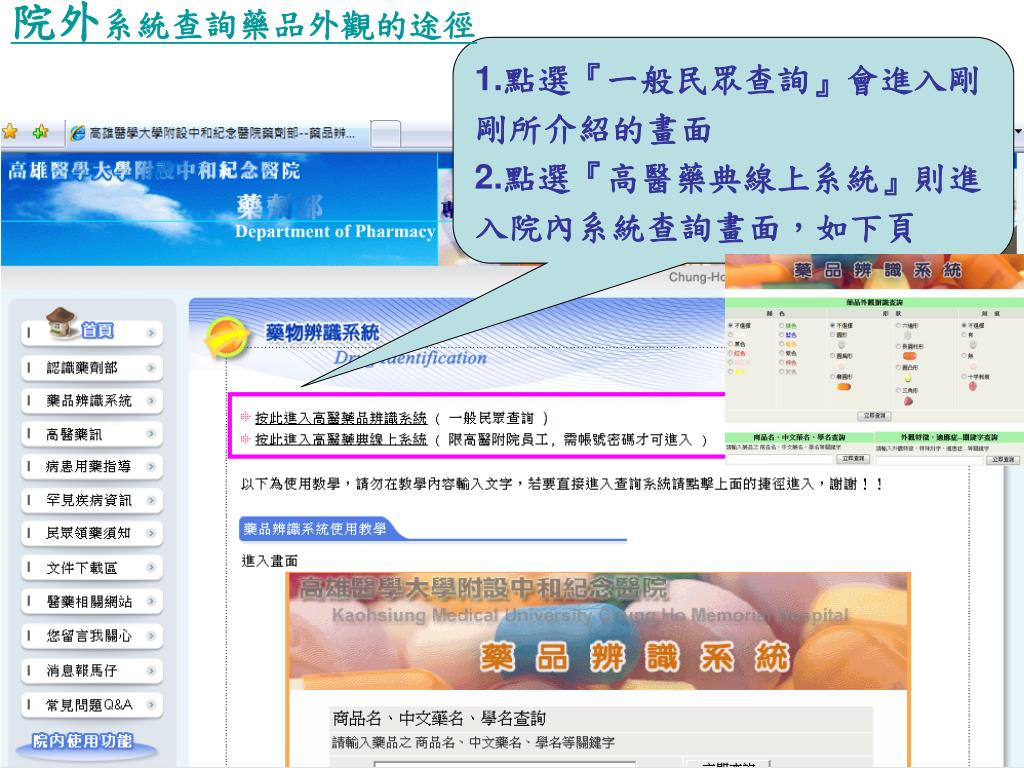Click the orange oblong pill image under 長圓柱形
Screen dimensions: 1024x768
point(909,356)
